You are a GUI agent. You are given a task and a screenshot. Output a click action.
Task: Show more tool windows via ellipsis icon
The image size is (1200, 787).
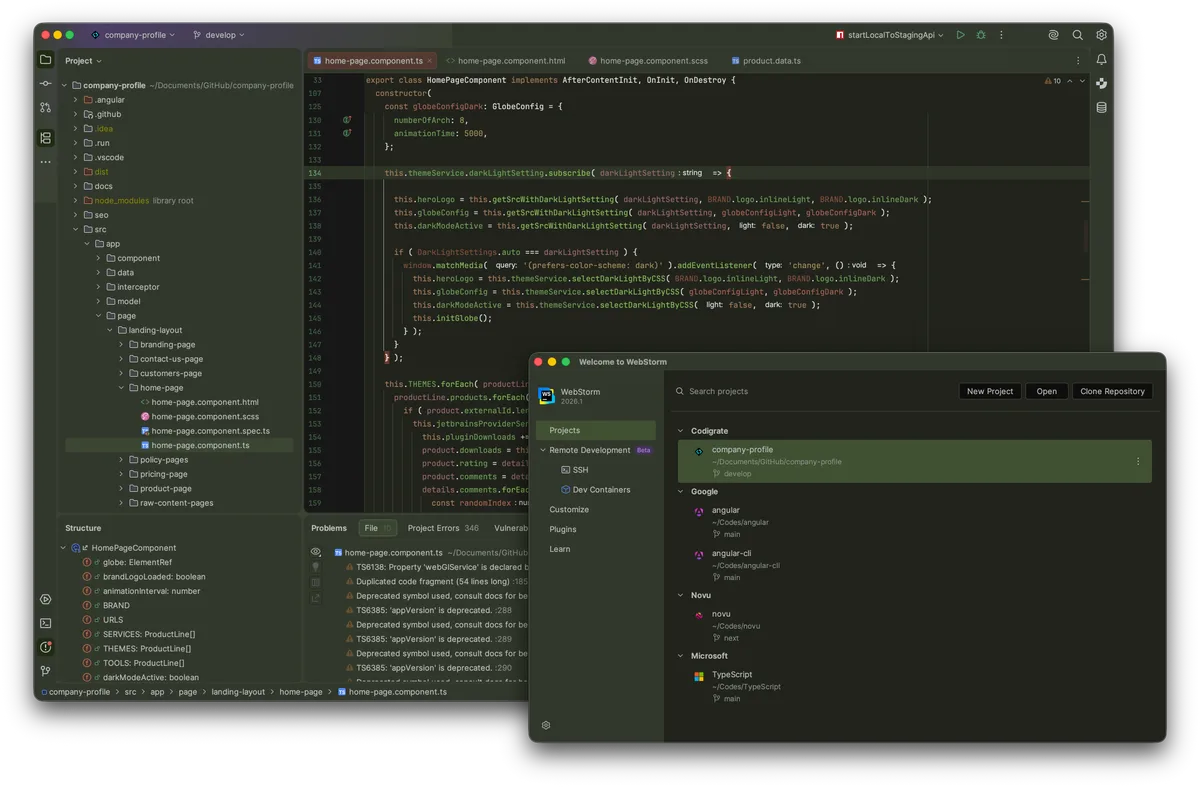pyautogui.click(x=45, y=162)
